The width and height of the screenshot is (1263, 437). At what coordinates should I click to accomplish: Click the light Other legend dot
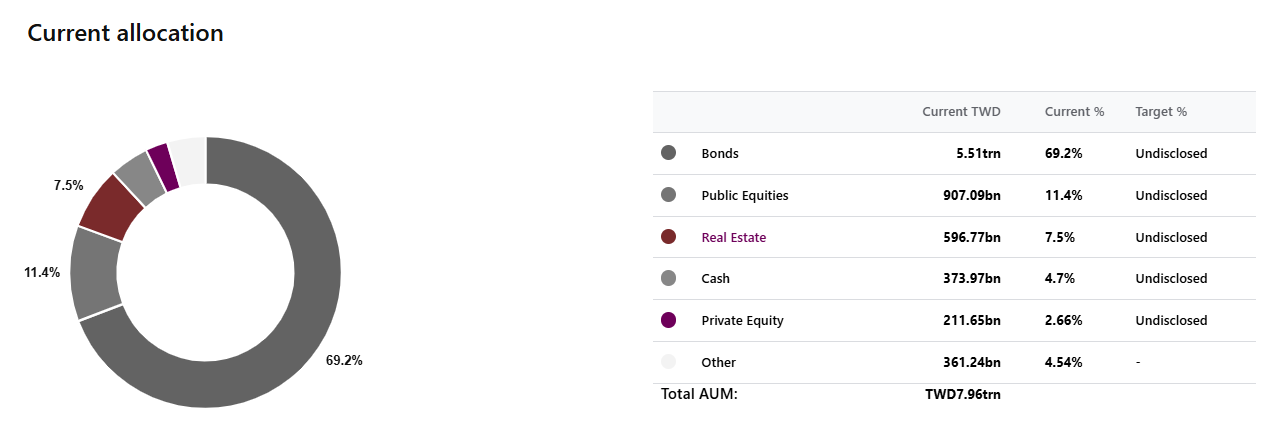[669, 362]
